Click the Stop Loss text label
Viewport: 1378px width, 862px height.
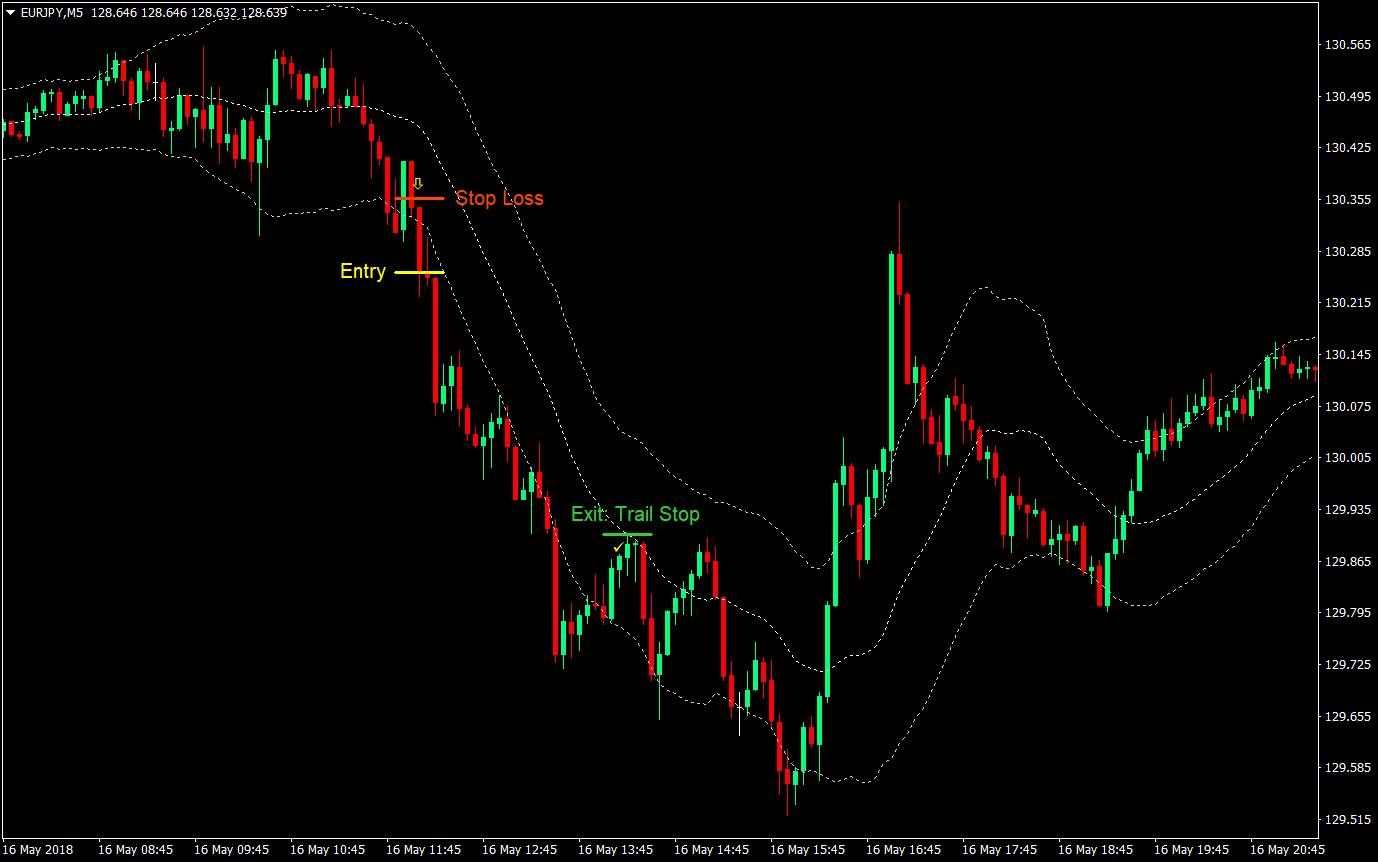click(499, 199)
